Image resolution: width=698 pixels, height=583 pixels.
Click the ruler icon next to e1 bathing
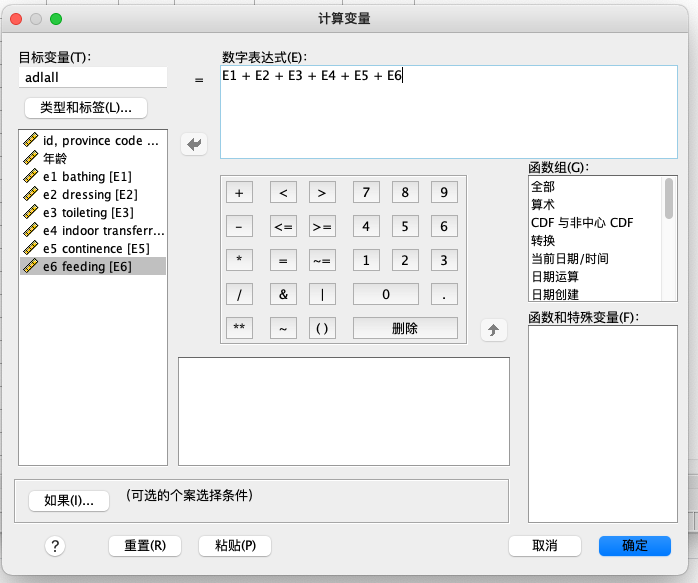coord(30,176)
